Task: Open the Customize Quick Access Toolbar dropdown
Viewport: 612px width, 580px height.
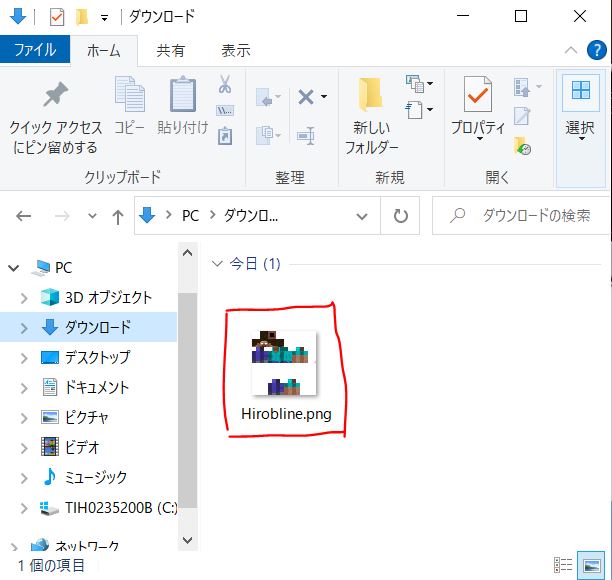Action: (104, 18)
